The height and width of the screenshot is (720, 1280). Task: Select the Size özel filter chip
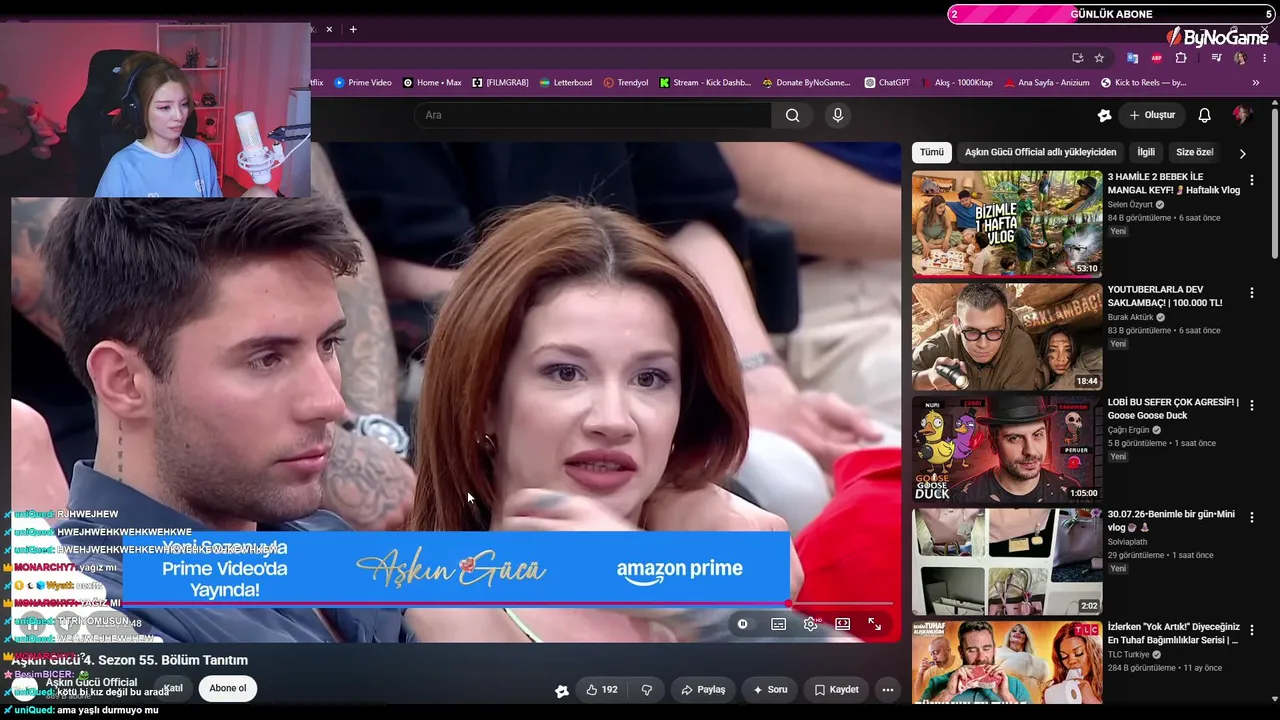[x=1194, y=152]
